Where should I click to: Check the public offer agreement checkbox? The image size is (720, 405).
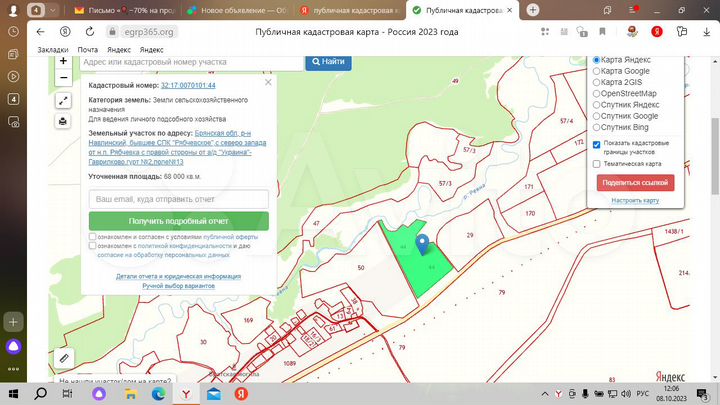tap(93, 237)
